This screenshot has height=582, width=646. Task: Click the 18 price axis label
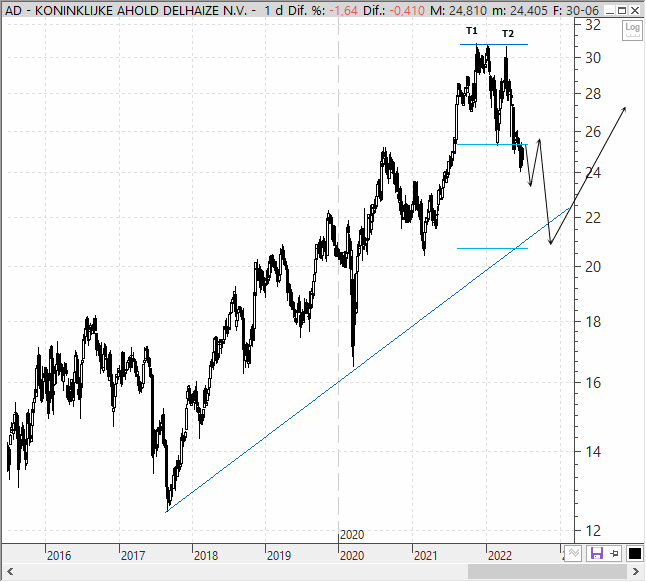tap(593, 322)
